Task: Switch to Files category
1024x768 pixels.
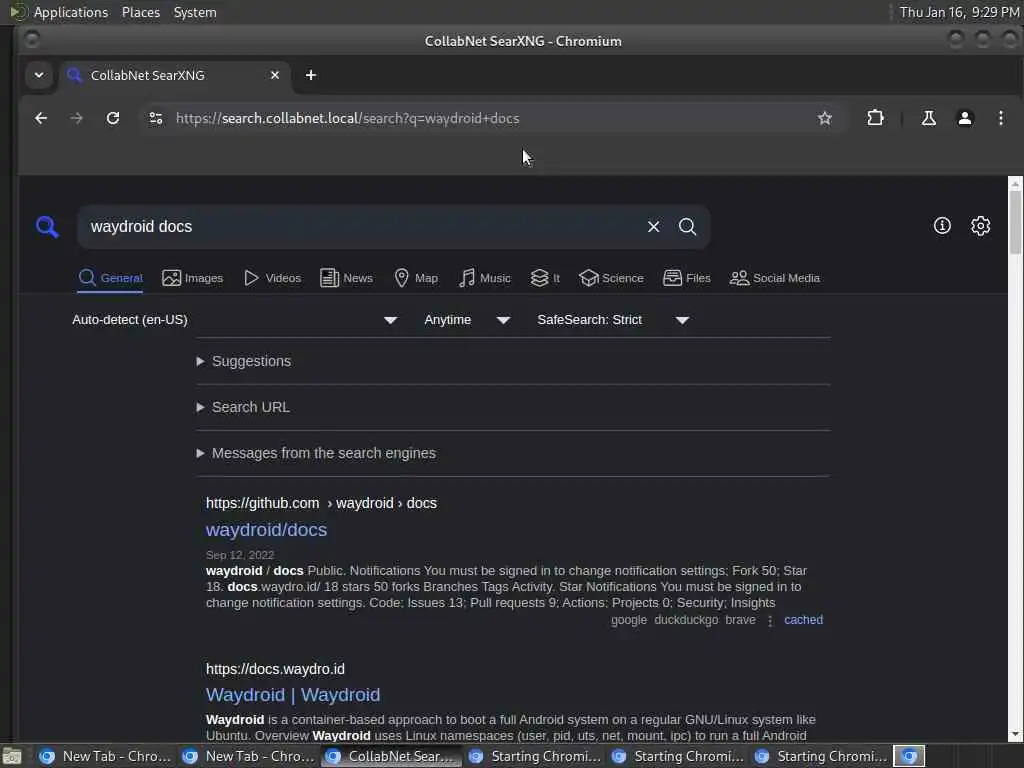Action: 686,278
